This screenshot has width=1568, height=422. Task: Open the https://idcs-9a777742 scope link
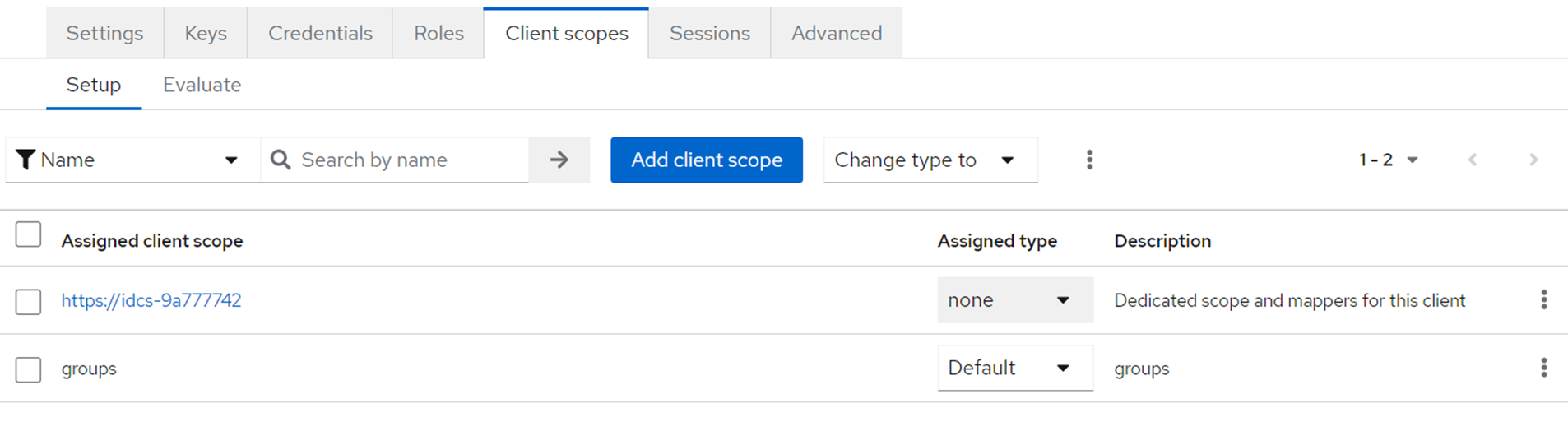click(x=151, y=300)
